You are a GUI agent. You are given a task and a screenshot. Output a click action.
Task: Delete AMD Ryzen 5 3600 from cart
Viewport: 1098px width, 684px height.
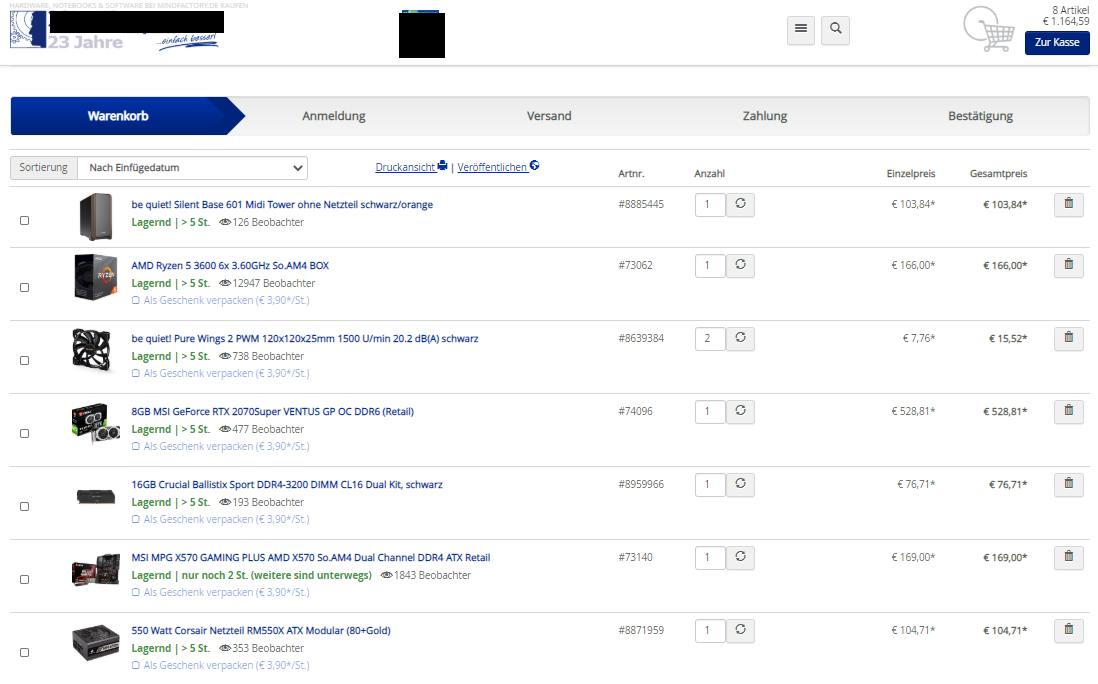click(1069, 265)
